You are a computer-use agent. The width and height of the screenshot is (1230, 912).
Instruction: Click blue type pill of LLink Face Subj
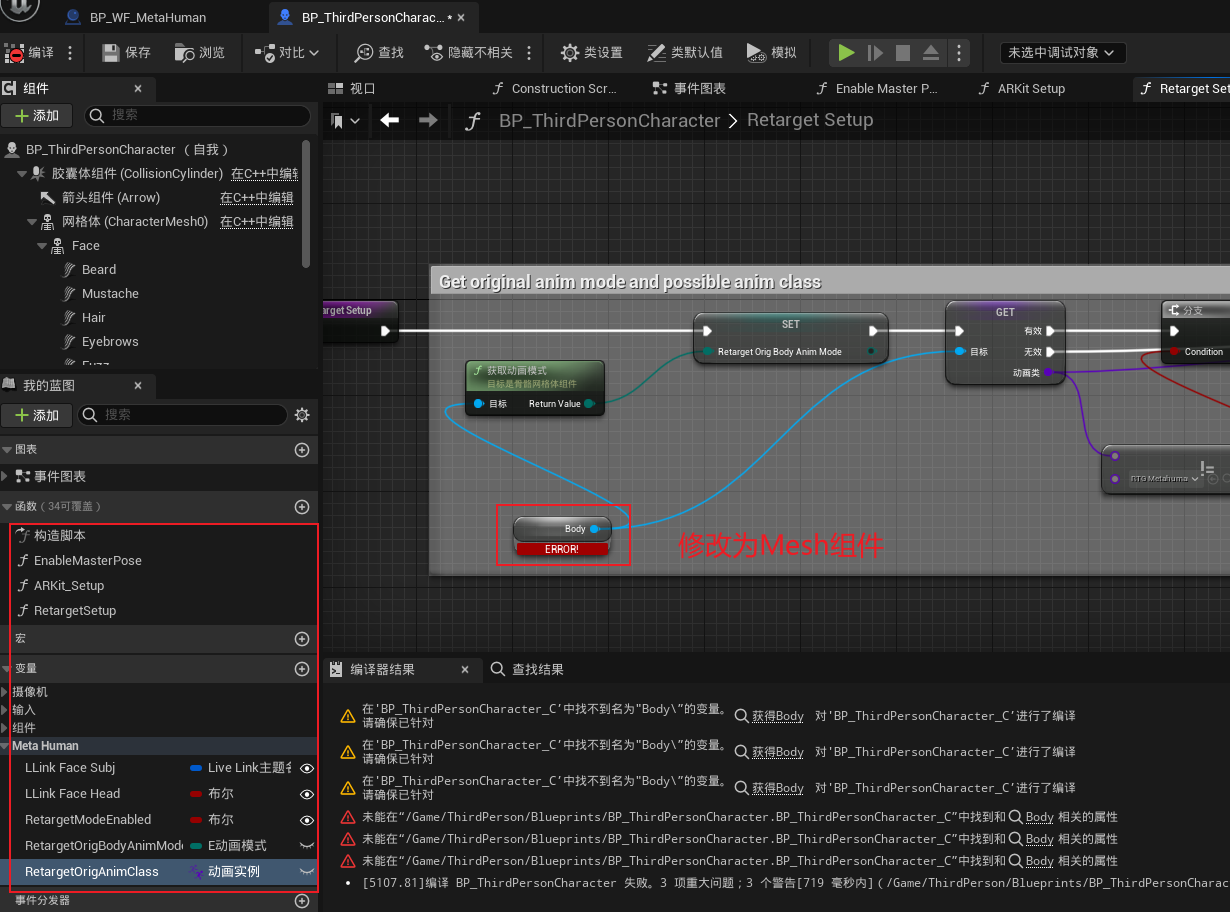click(x=196, y=768)
